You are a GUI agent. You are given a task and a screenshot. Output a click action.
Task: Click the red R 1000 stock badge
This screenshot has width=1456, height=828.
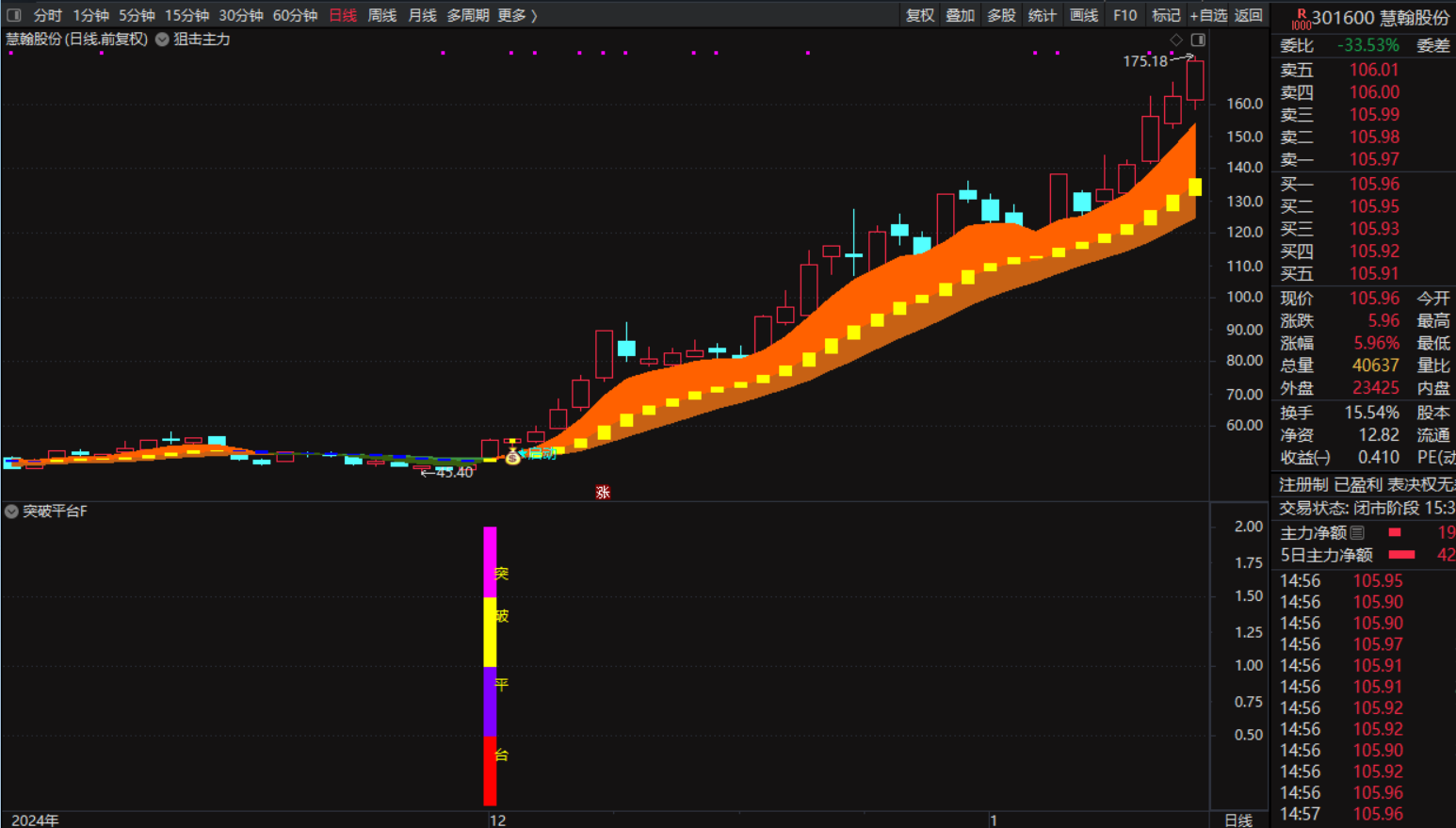click(1301, 19)
